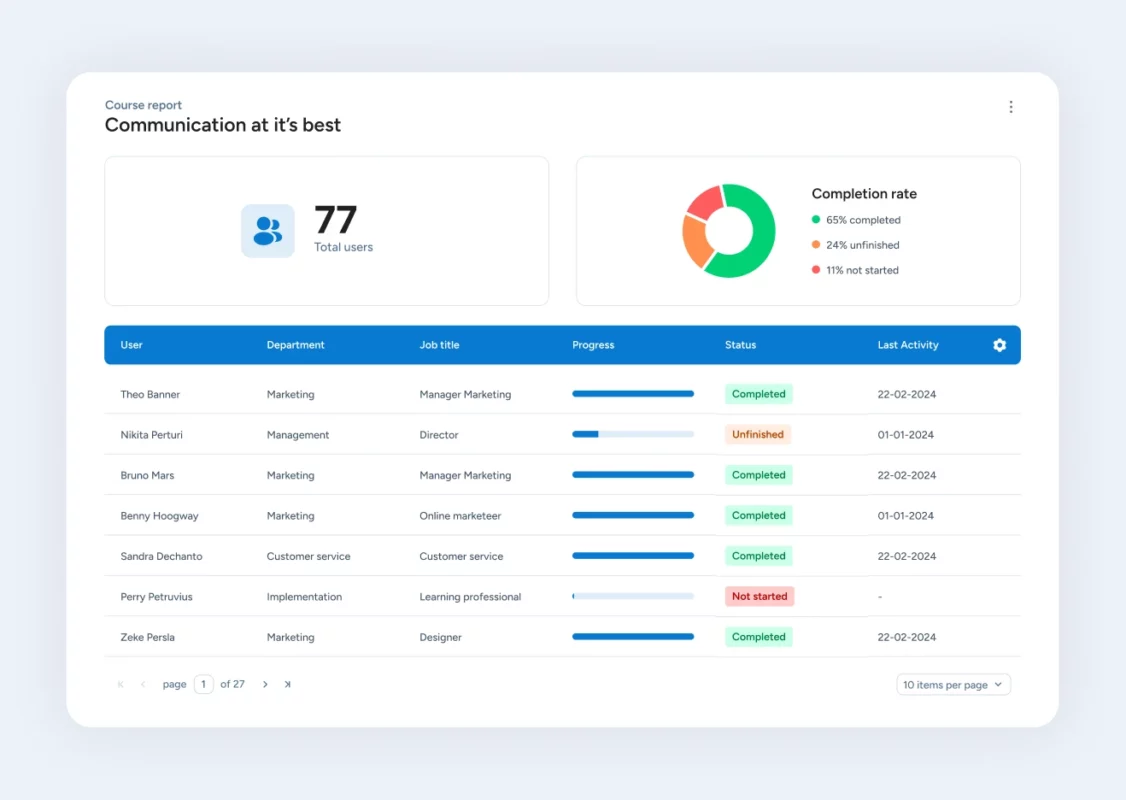The image size is (1126, 800).
Task: Jump to the last page arrow
Action: [x=288, y=685]
